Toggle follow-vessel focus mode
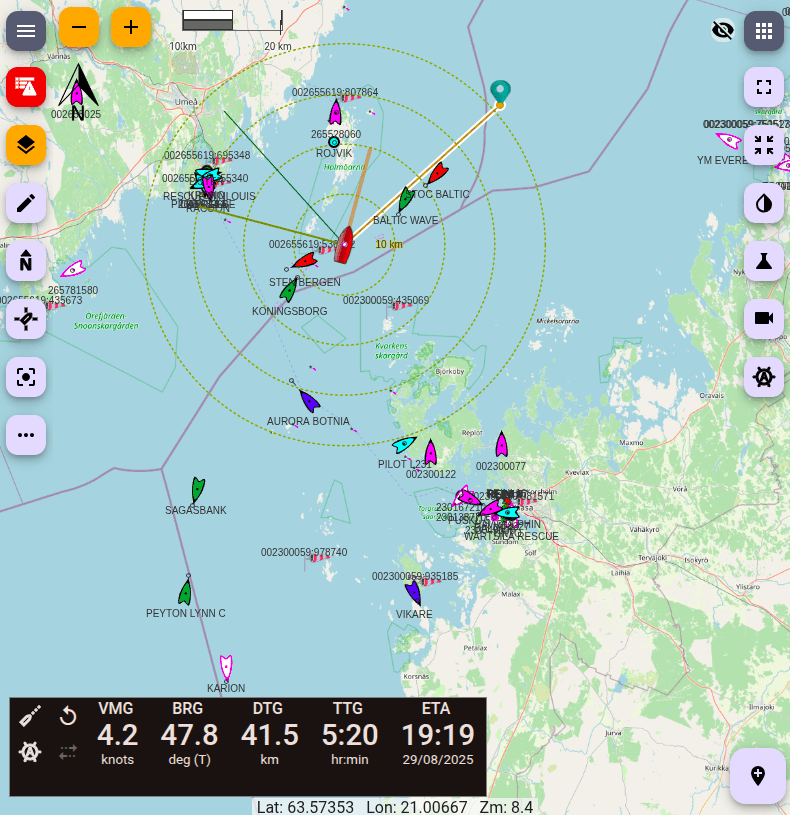 26,377
